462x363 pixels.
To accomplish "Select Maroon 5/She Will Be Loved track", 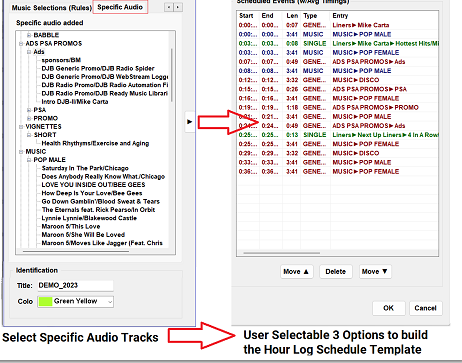I will click(x=83, y=235).
